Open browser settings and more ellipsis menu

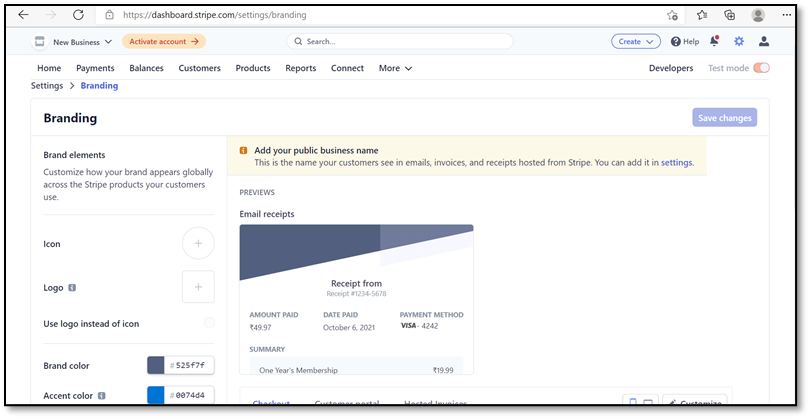tap(787, 15)
